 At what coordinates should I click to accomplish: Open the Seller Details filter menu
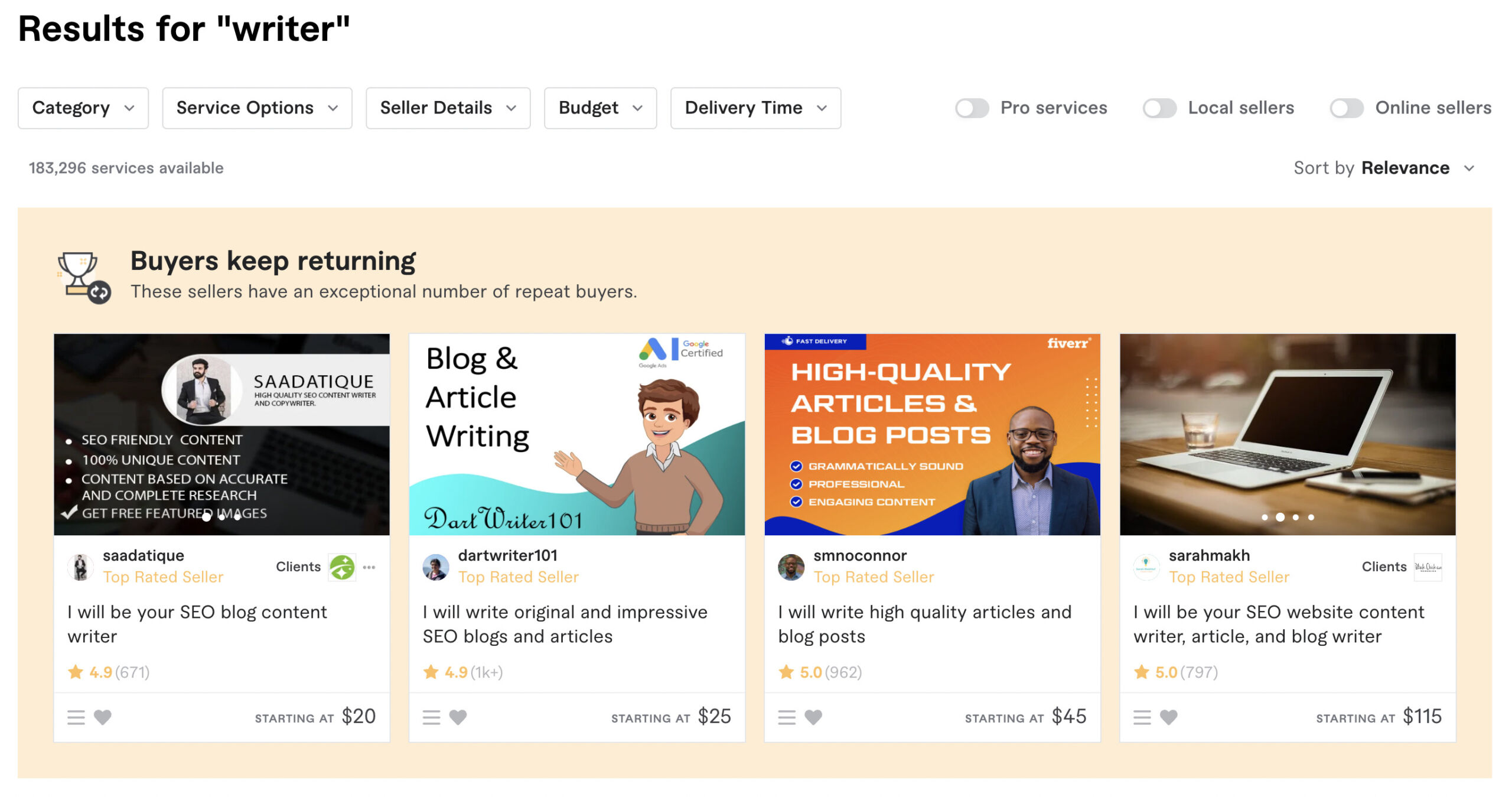point(448,108)
